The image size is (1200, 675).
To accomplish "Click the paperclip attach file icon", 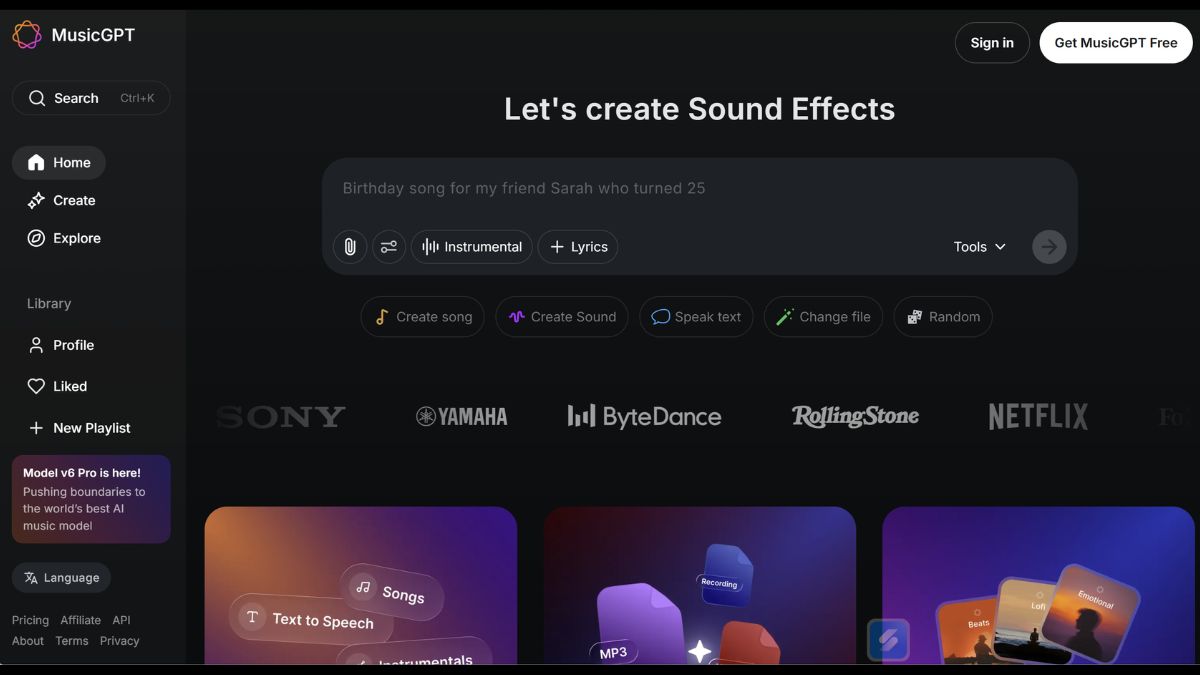I will pos(349,247).
